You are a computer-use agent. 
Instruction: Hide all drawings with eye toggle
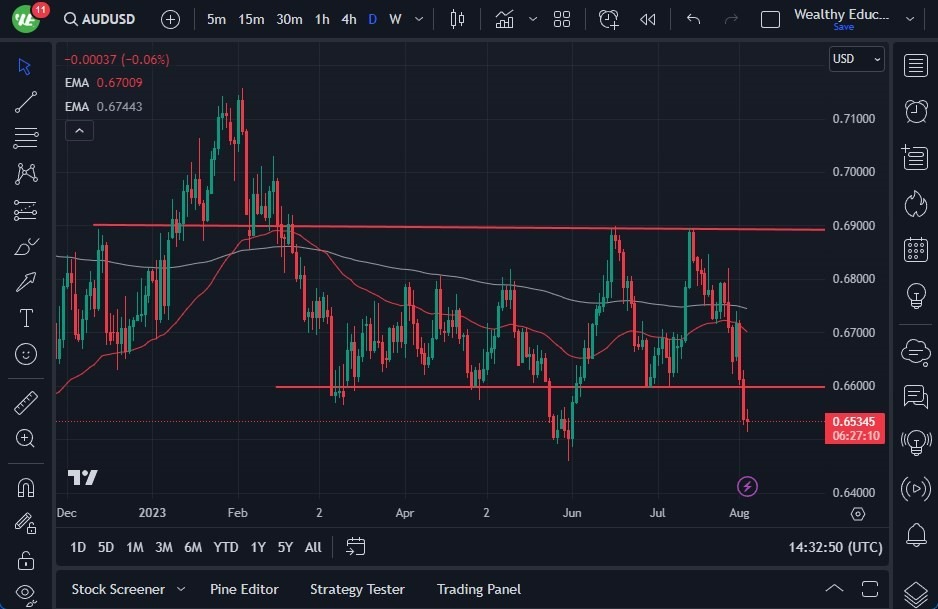pyautogui.click(x=25, y=593)
